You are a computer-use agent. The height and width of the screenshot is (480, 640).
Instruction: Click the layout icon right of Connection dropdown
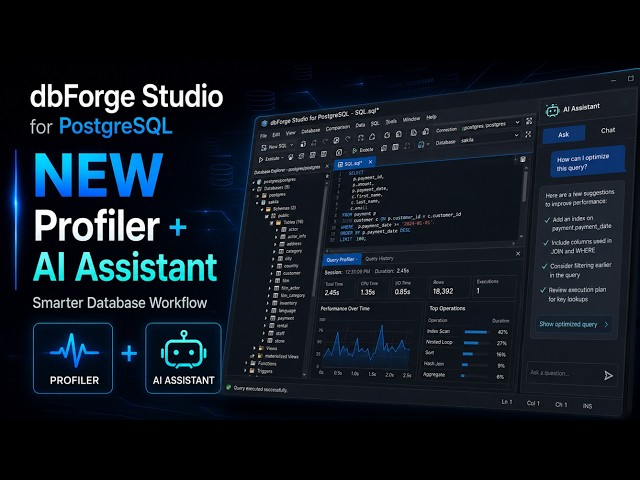(529, 121)
